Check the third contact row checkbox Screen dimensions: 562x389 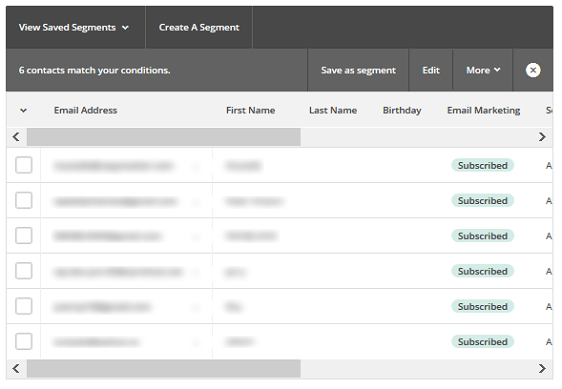(24, 236)
